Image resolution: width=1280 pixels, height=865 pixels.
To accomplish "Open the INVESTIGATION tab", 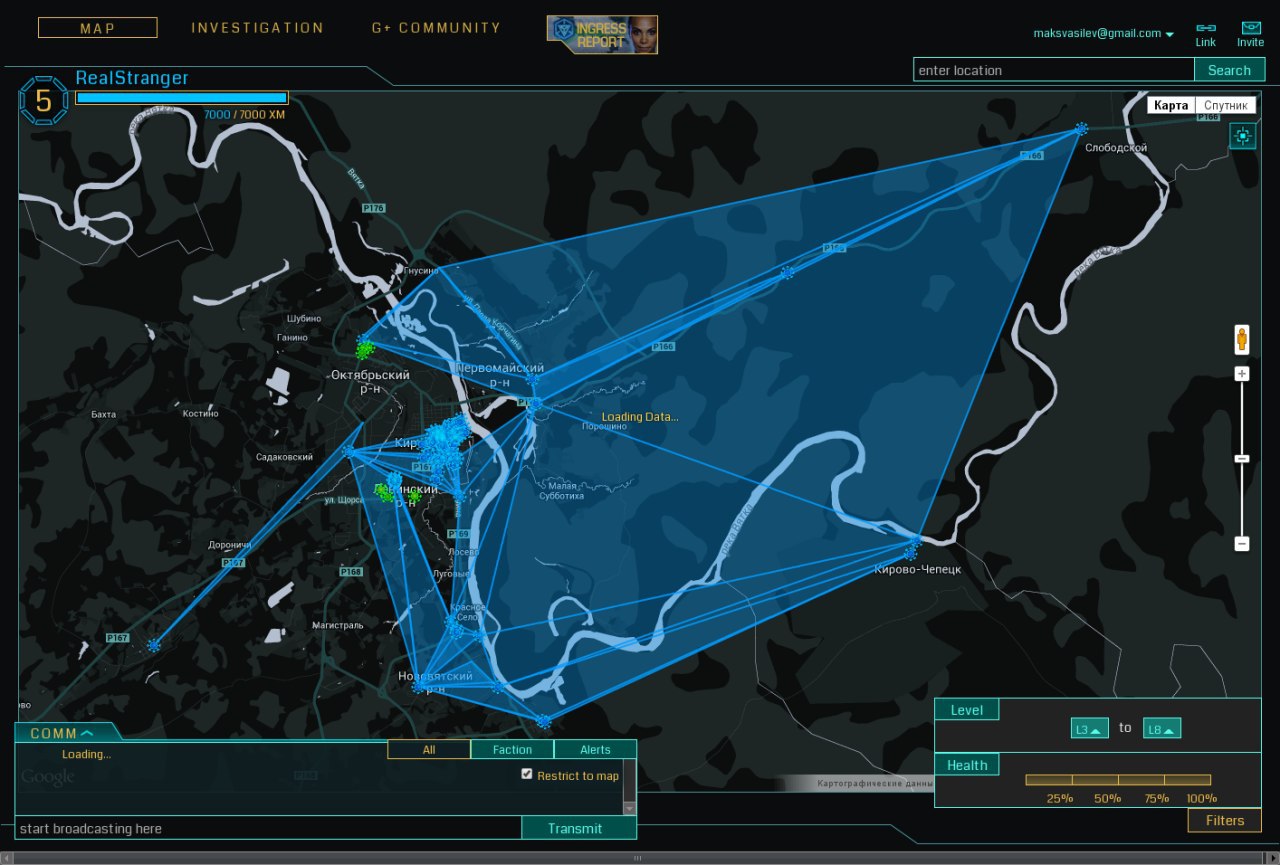I will pyautogui.click(x=258, y=28).
